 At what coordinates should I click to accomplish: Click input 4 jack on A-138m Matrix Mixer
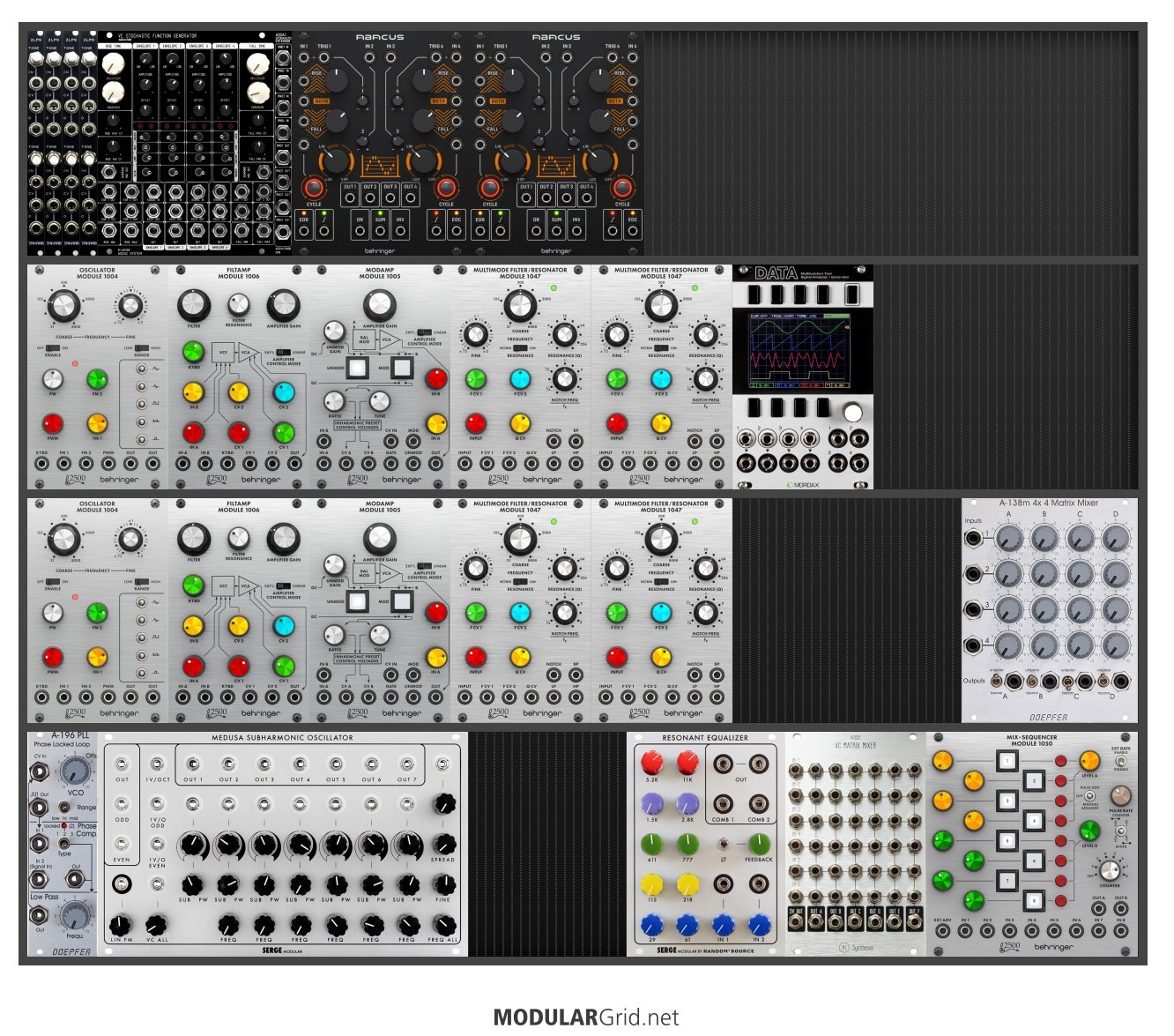click(x=974, y=645)
